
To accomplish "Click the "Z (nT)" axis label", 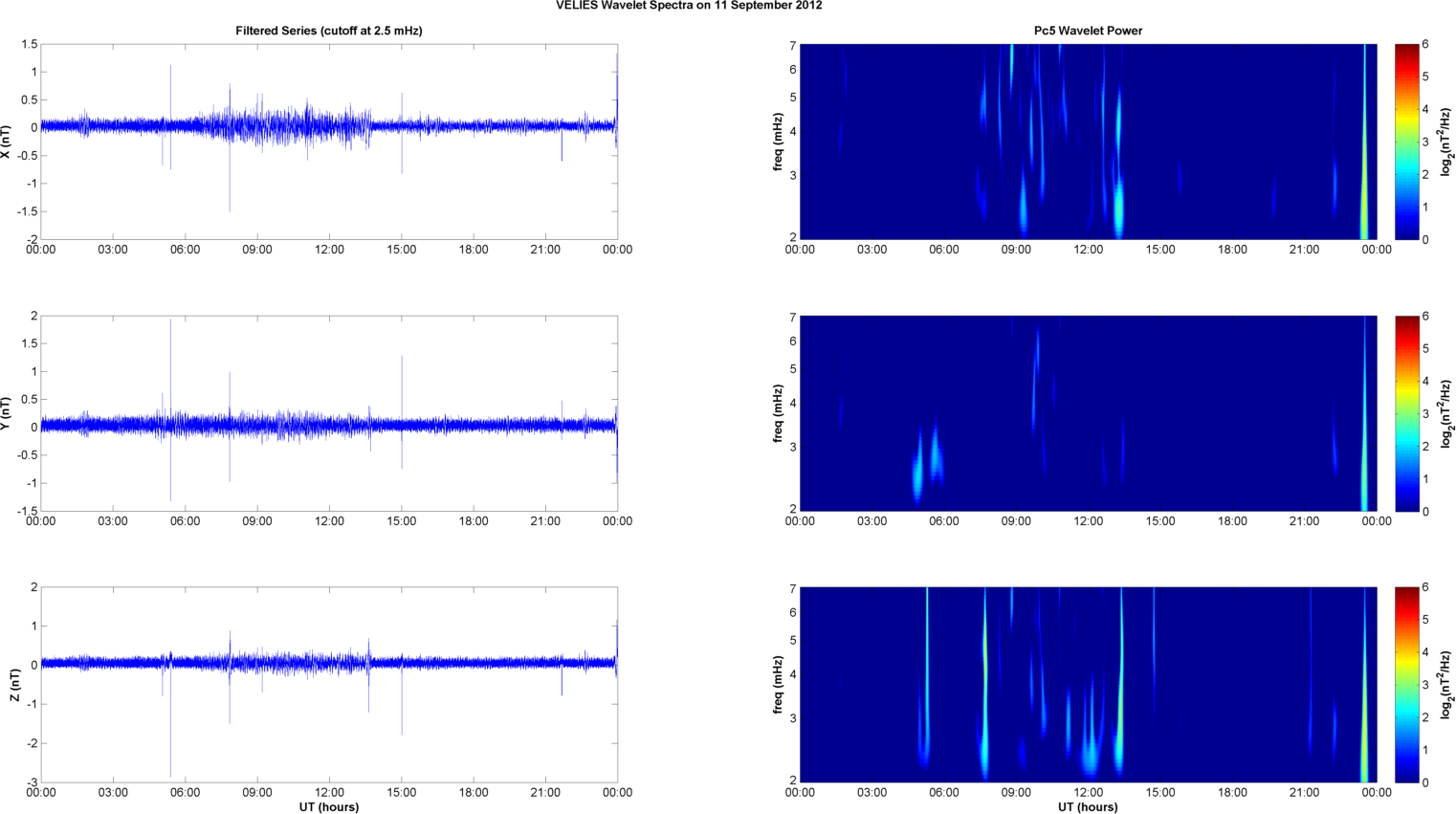I will (x=15, y=685).
